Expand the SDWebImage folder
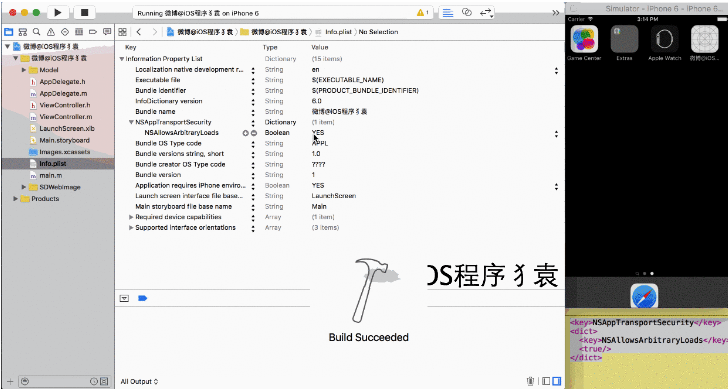This screenshot has height=389, width=728. 24,187
